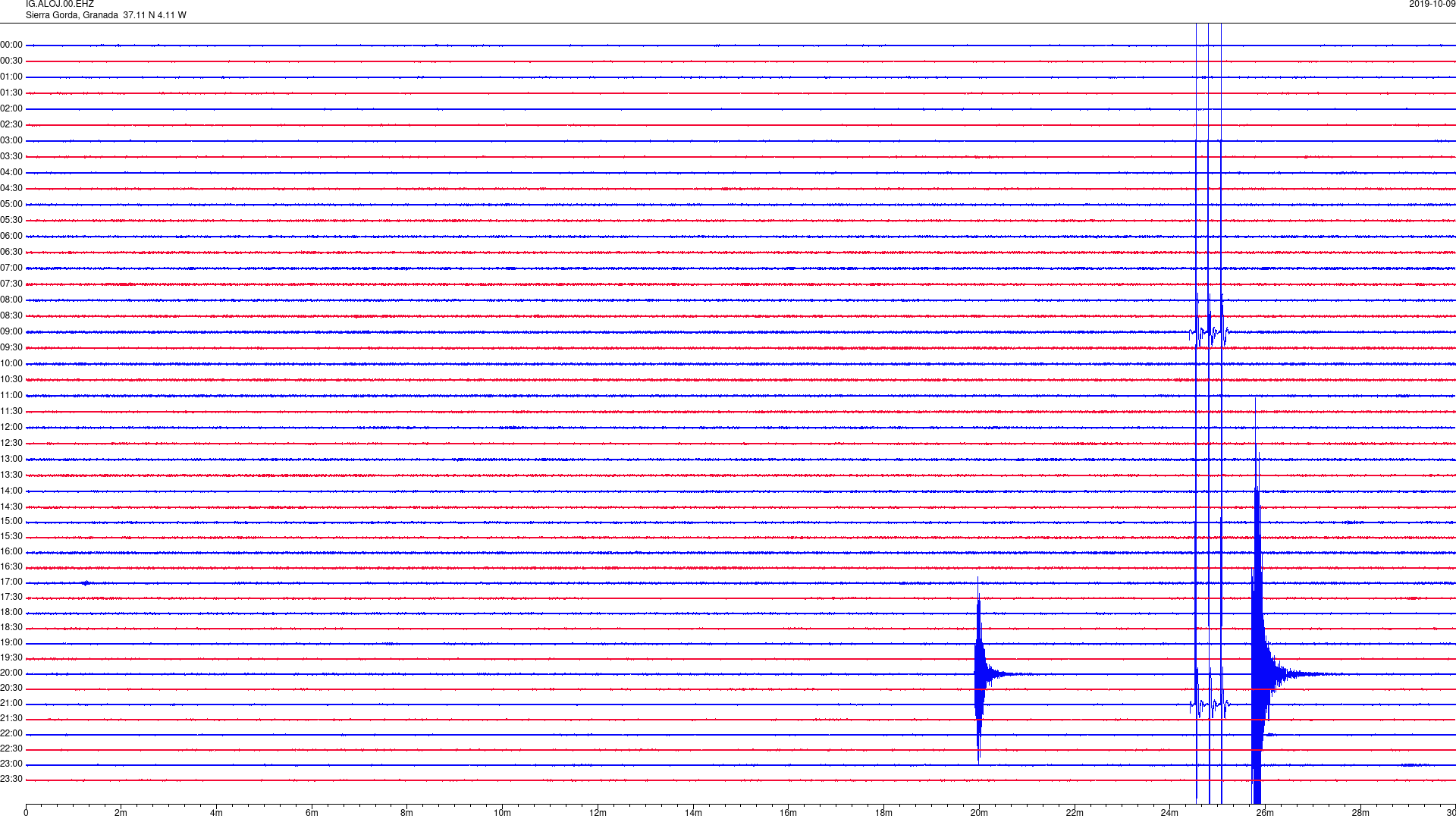Select the 04:00 trace time label
The width and height of the screenshot is (1456, 819).
coord(11,172)
